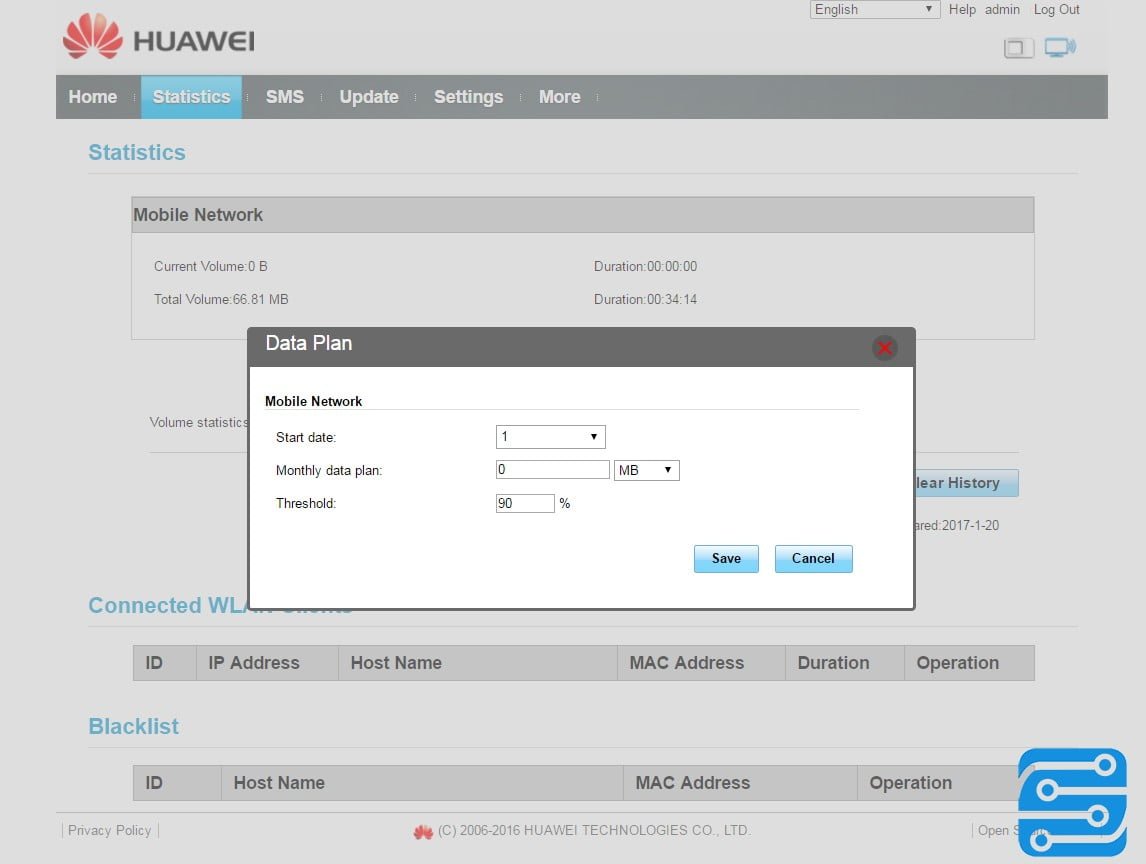1146x864 pixels.
Task: Expand the Start date dropdown
Action: coord(550,437)
